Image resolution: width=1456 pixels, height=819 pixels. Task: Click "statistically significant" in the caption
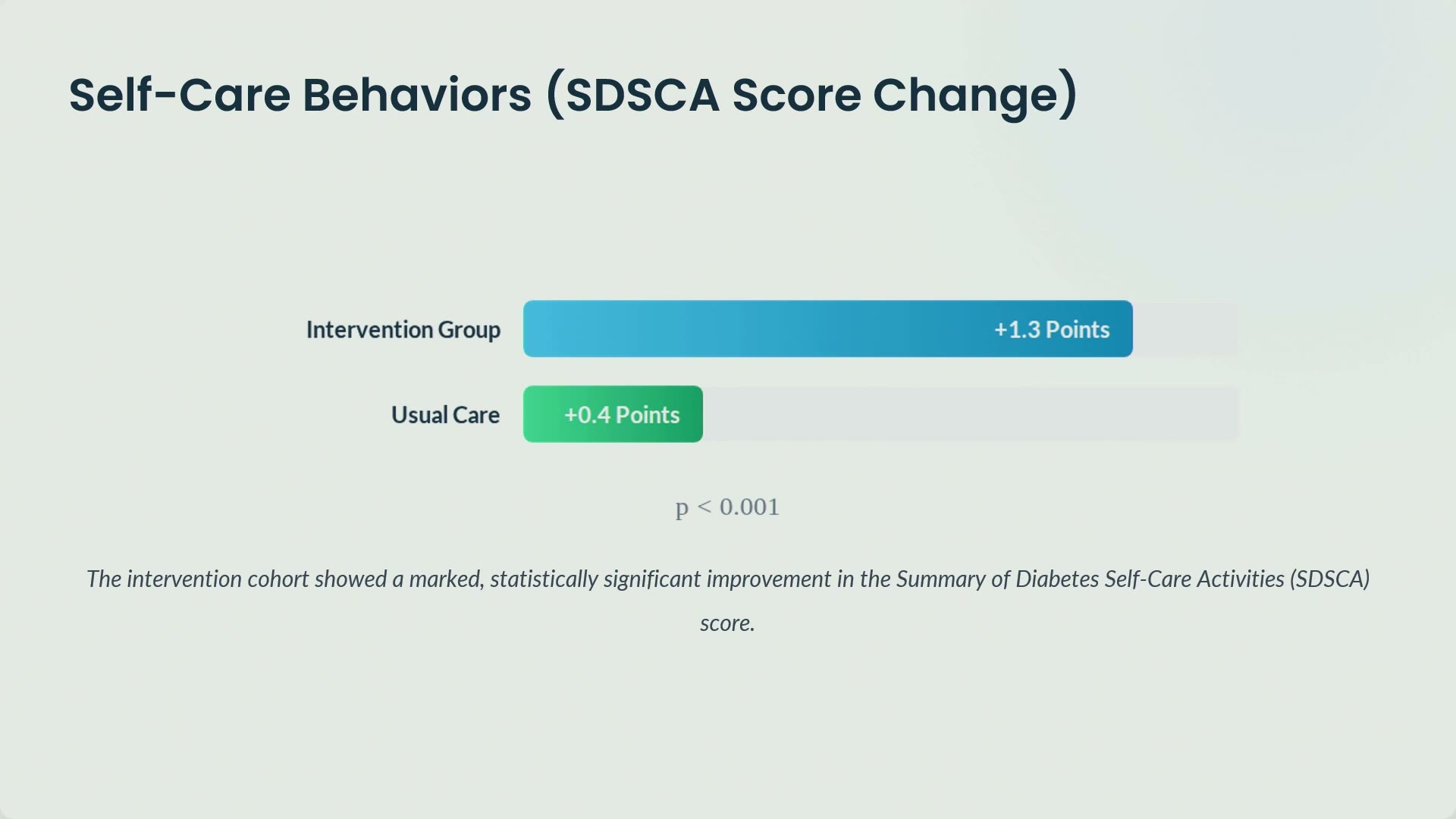pos(595,579)
